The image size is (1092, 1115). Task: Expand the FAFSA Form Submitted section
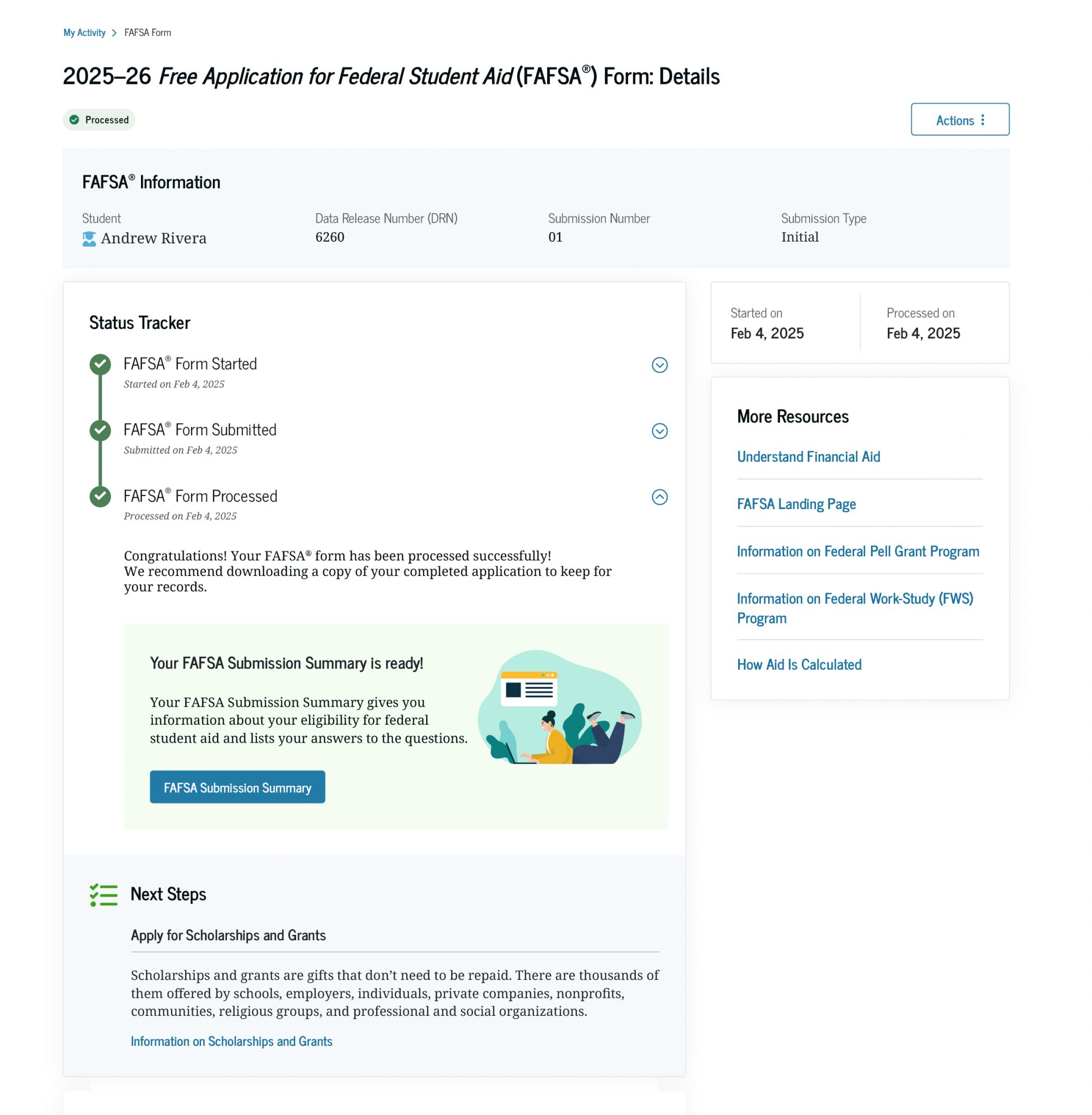click(x=660, y=430)
